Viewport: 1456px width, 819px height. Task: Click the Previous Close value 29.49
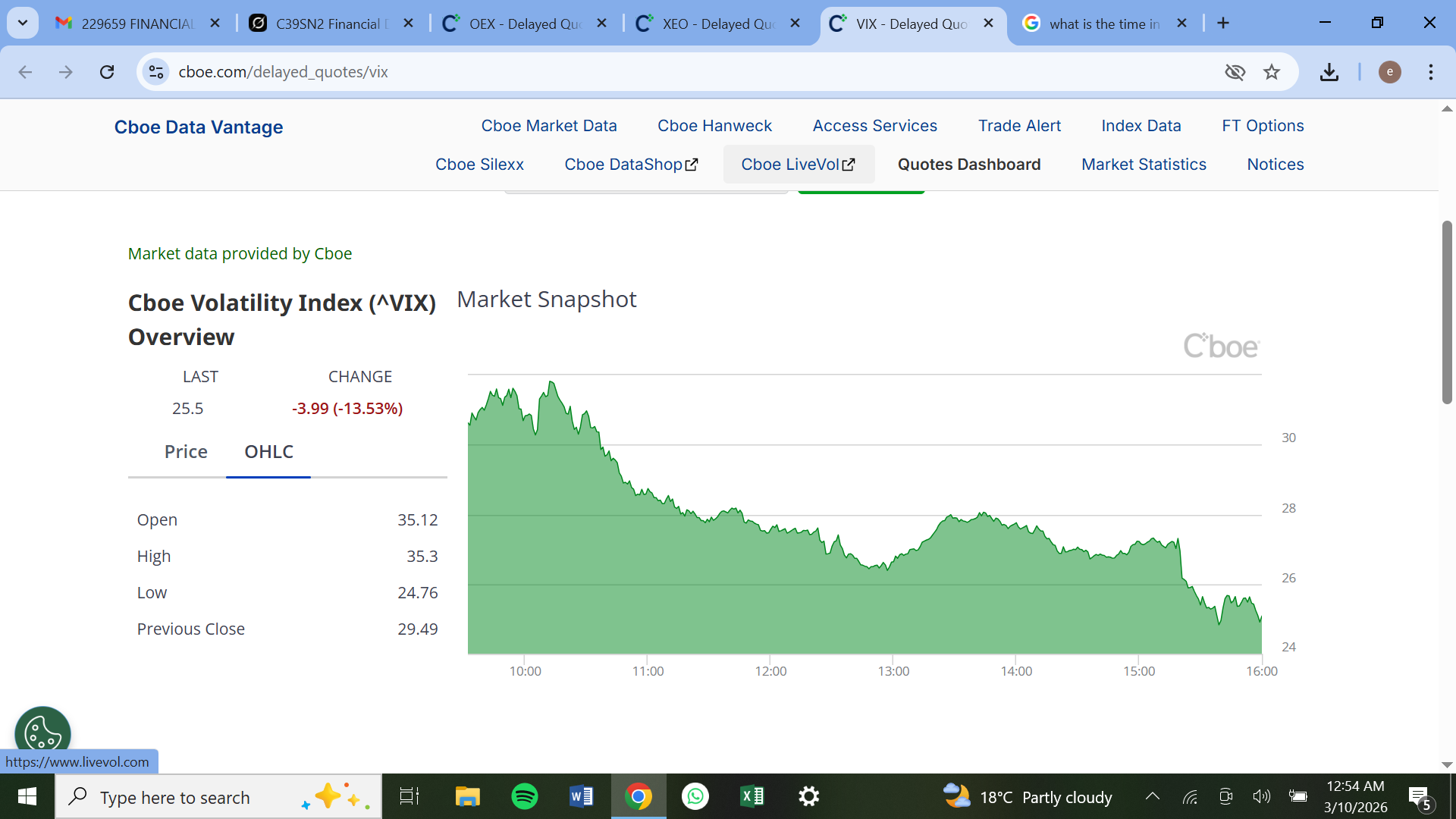(418, 629)
